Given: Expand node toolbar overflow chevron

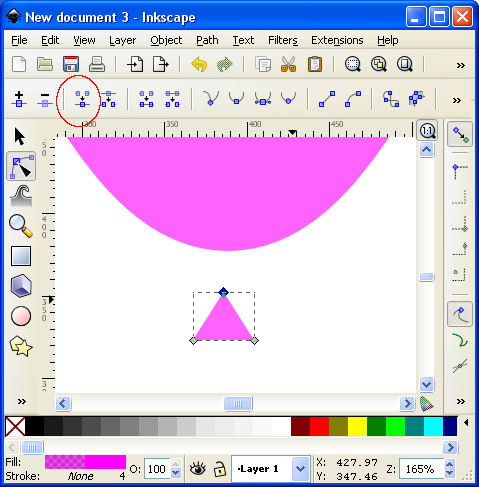Looking at the screenshot, I should (457, 100).
